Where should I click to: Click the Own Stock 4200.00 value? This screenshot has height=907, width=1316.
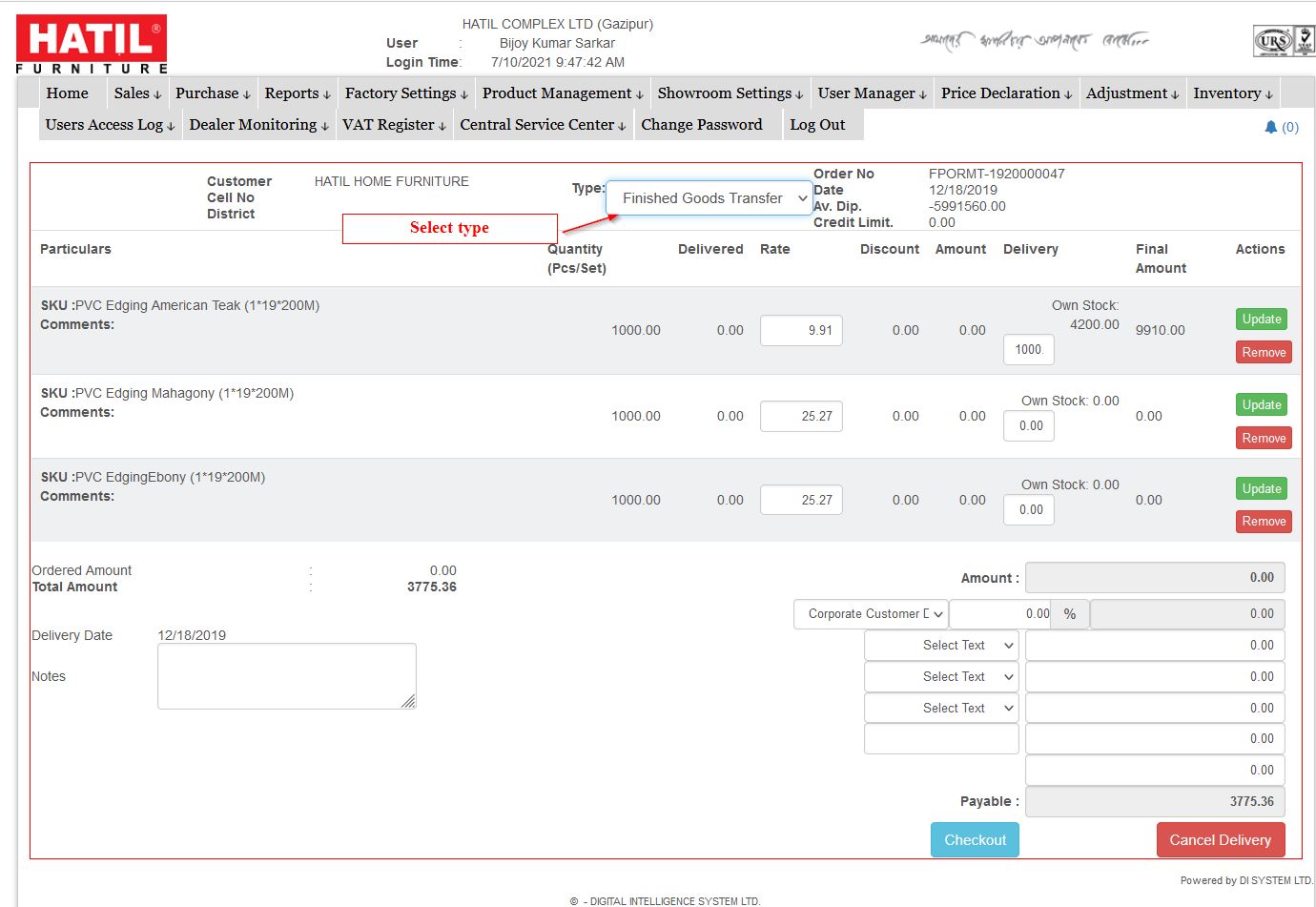[1095, 325]
